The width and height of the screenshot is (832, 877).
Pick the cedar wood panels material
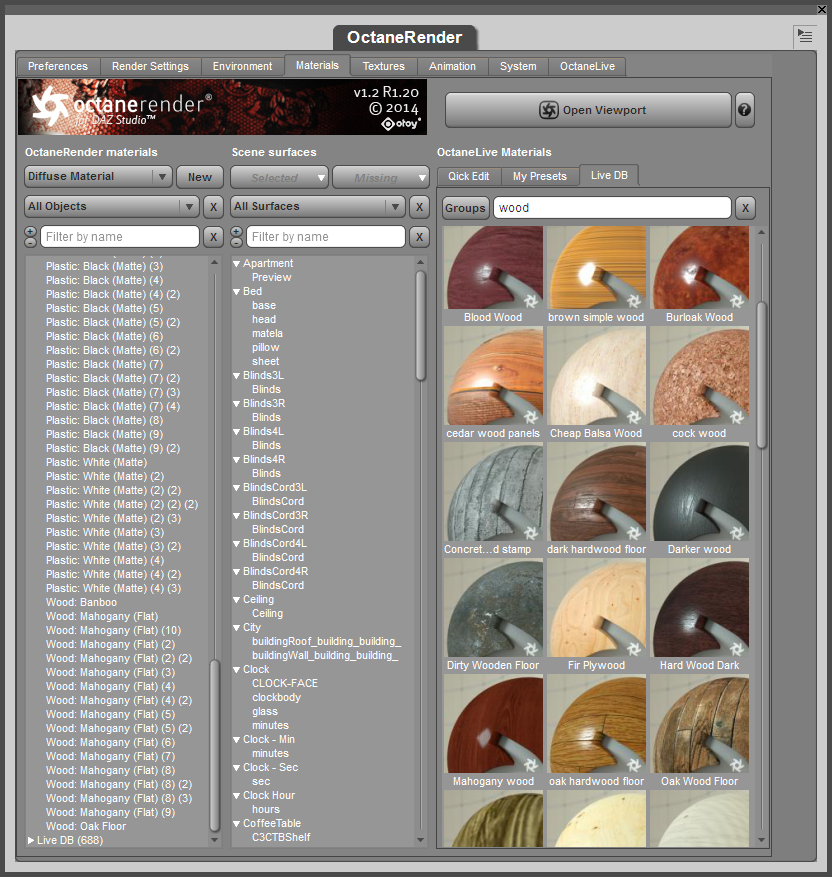coord(493,376)
